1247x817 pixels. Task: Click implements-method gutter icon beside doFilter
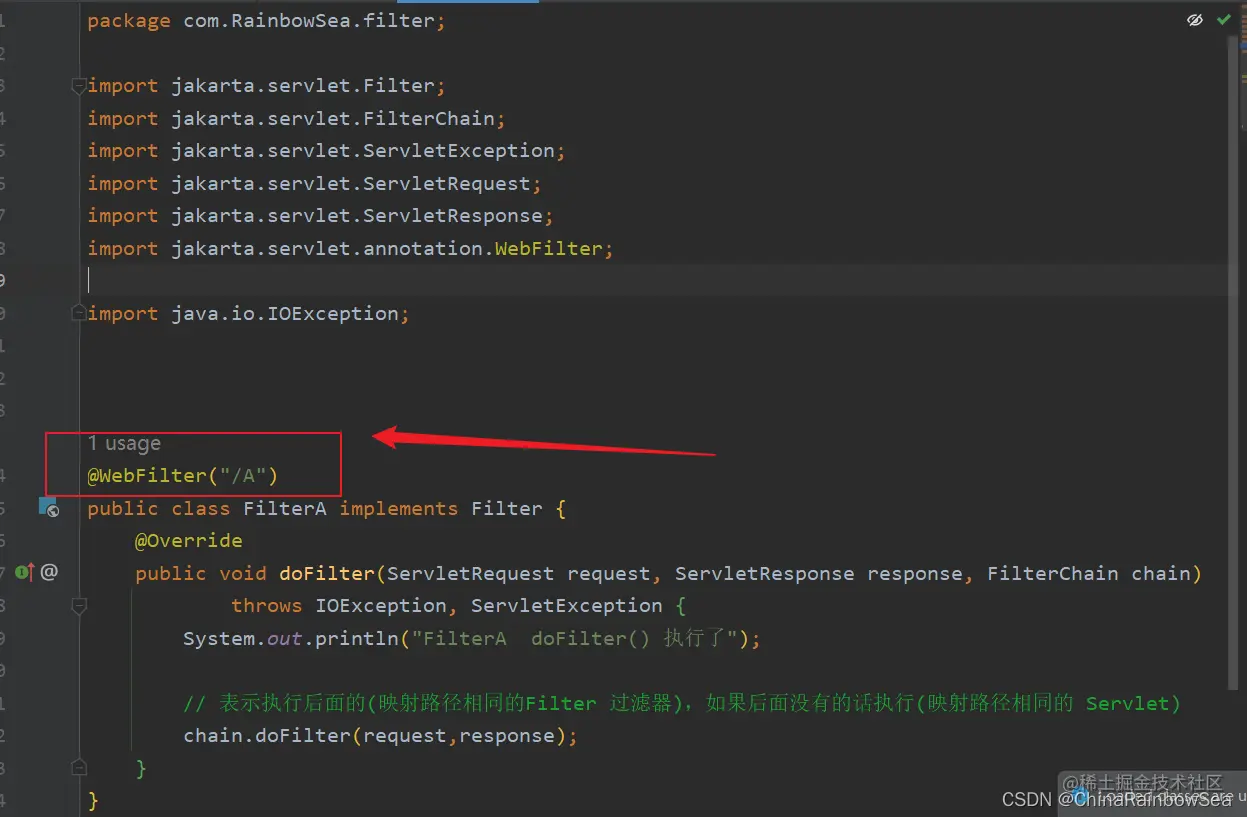pyautogui.click(x=24, y=572)
